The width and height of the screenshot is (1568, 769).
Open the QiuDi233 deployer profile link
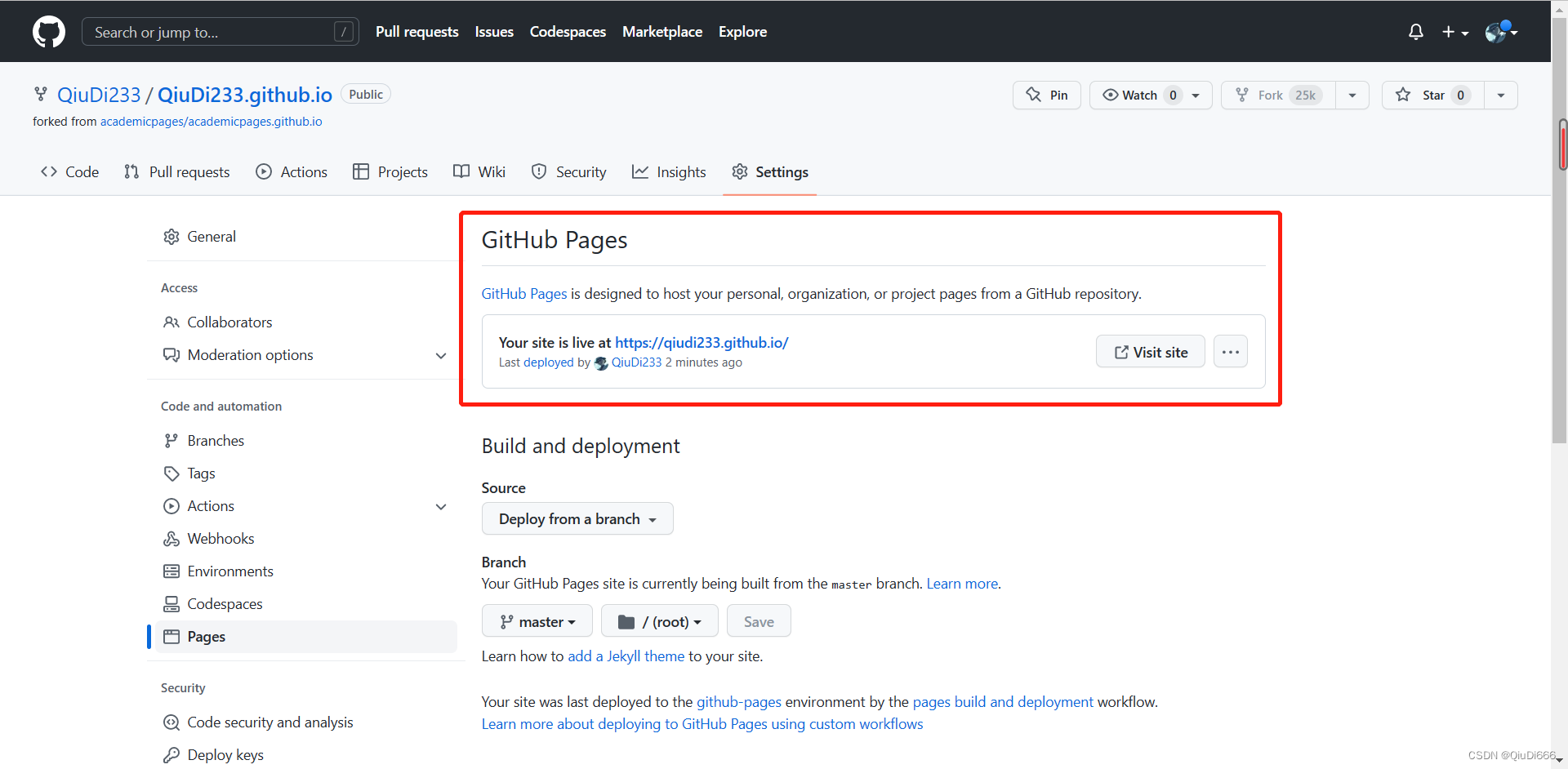coord(636,362)
